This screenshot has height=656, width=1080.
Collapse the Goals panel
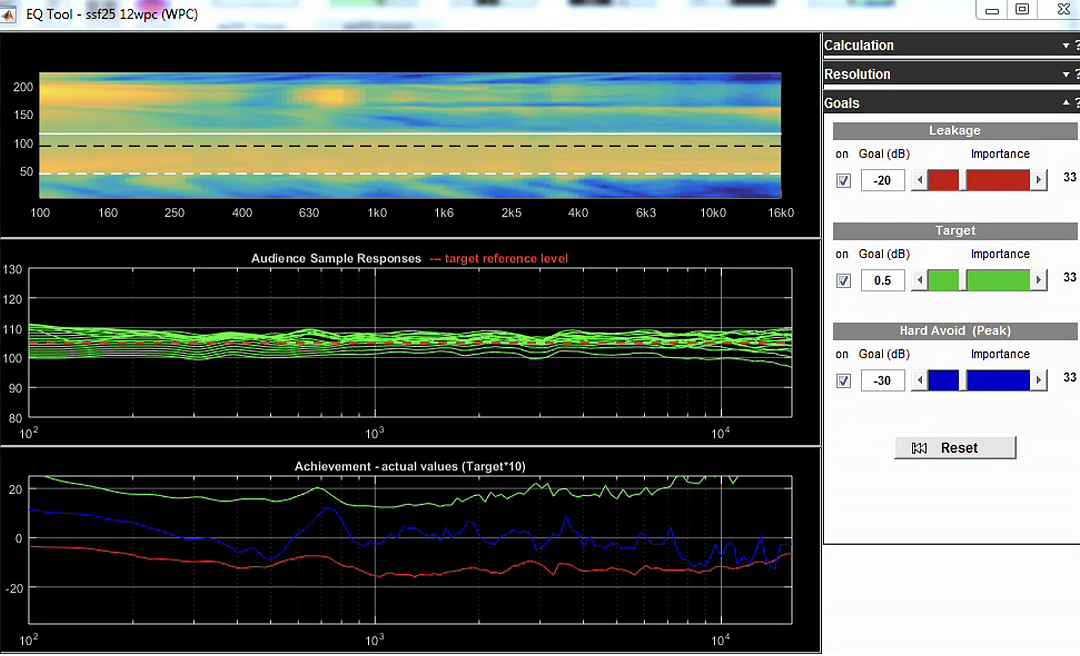click(x=1065, y=104)
